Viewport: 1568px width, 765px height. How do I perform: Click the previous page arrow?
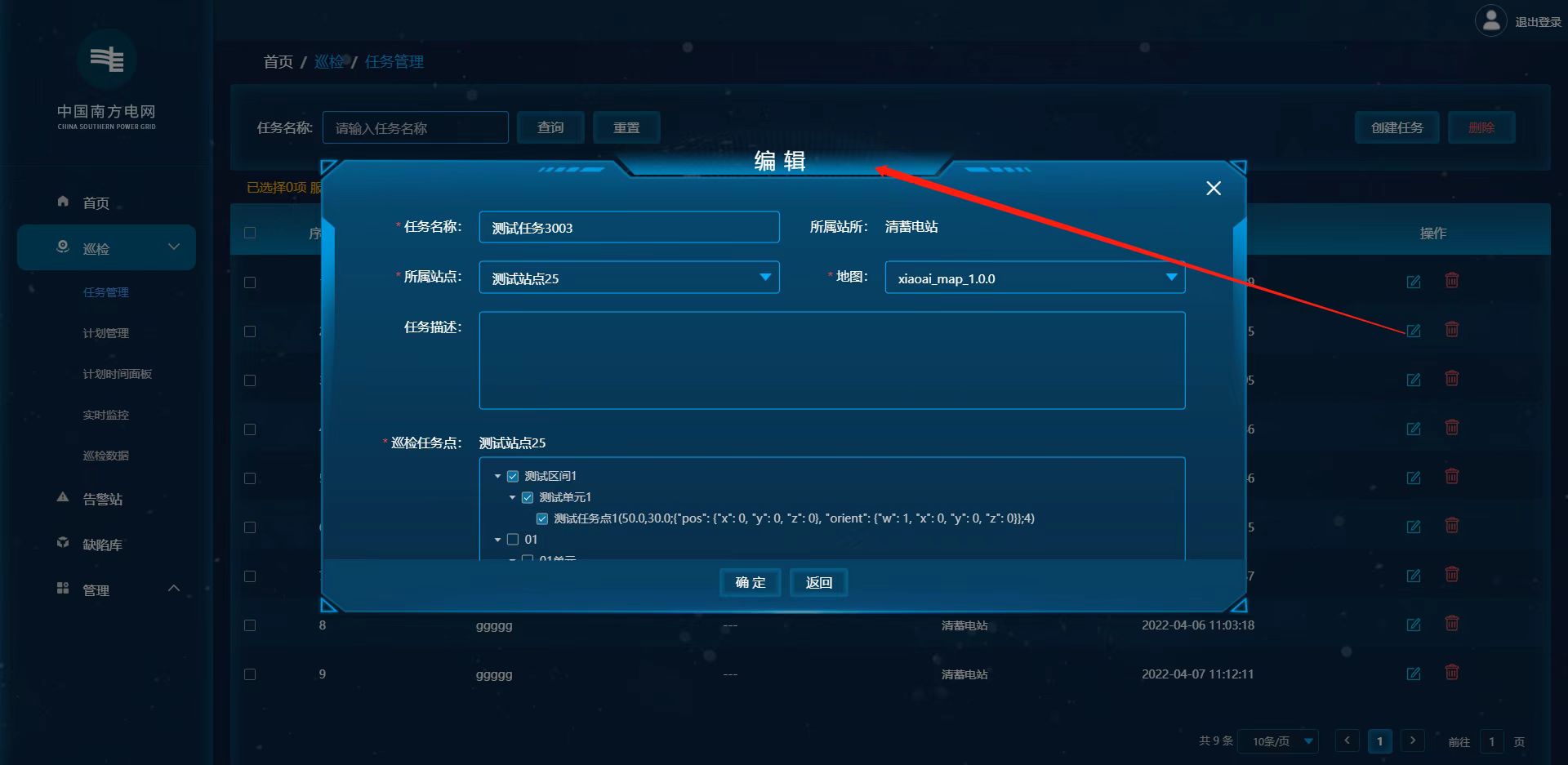point(1347,741)
